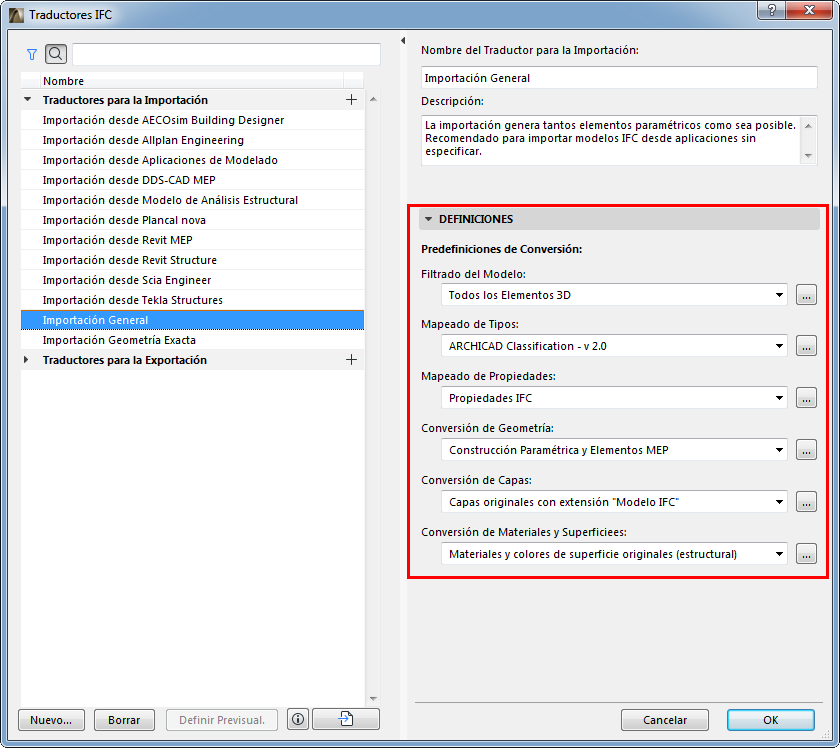
Task: Collapse the DEFINICIONES section
Action: [x=428, y=219]
